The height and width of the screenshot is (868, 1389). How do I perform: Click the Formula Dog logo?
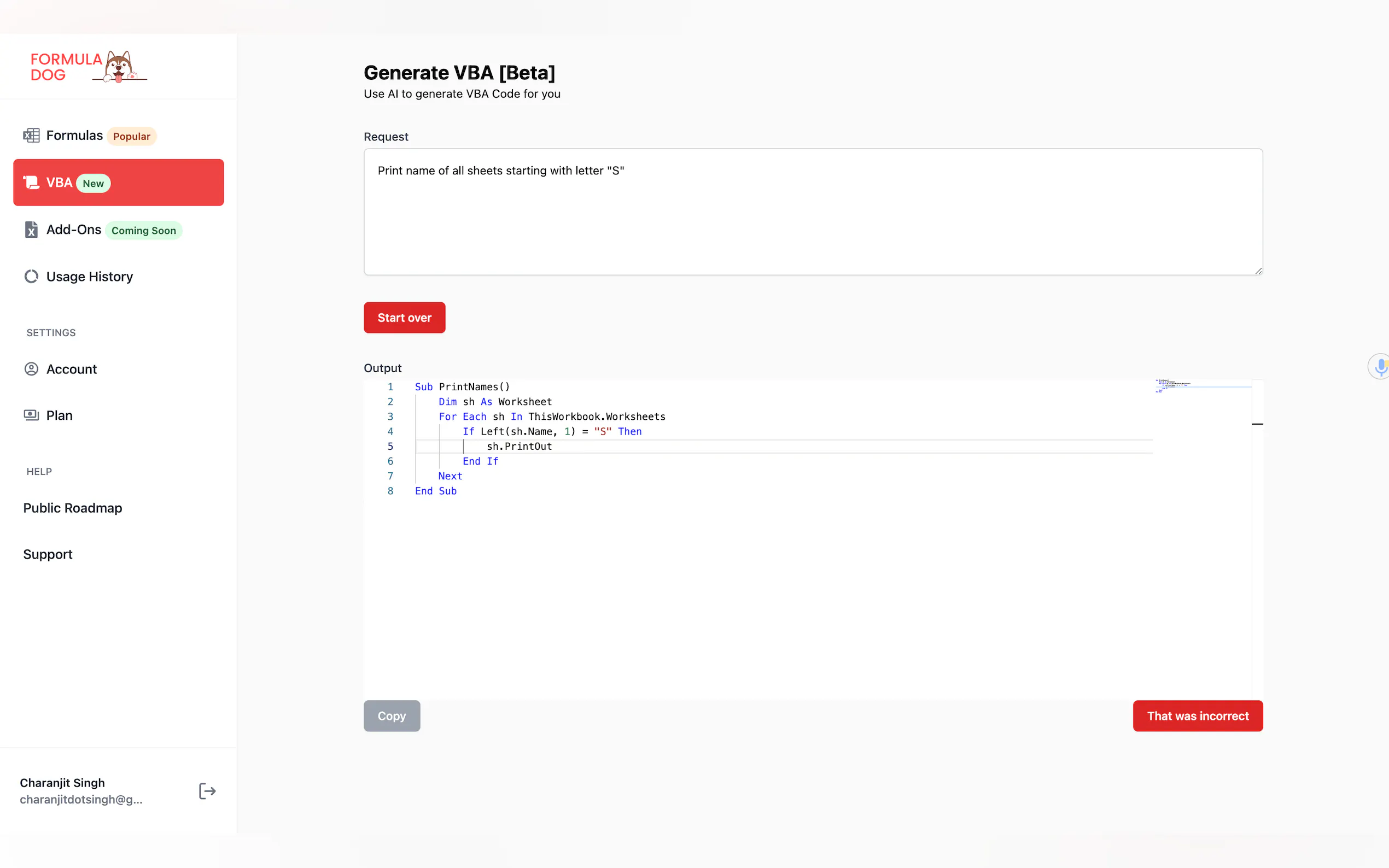[x=89, y=67]
